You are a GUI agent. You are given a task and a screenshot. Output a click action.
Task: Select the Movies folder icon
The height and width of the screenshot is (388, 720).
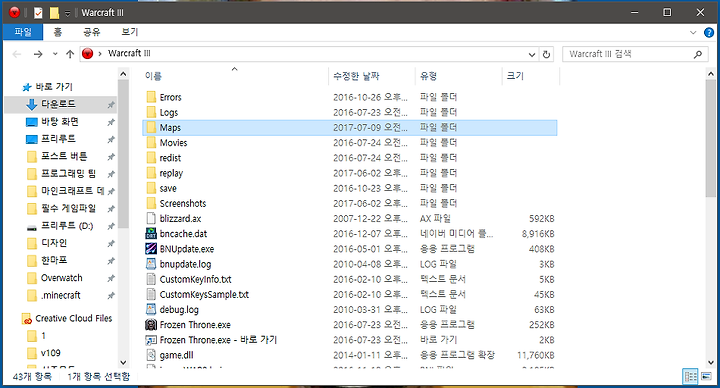pos(151,142)
